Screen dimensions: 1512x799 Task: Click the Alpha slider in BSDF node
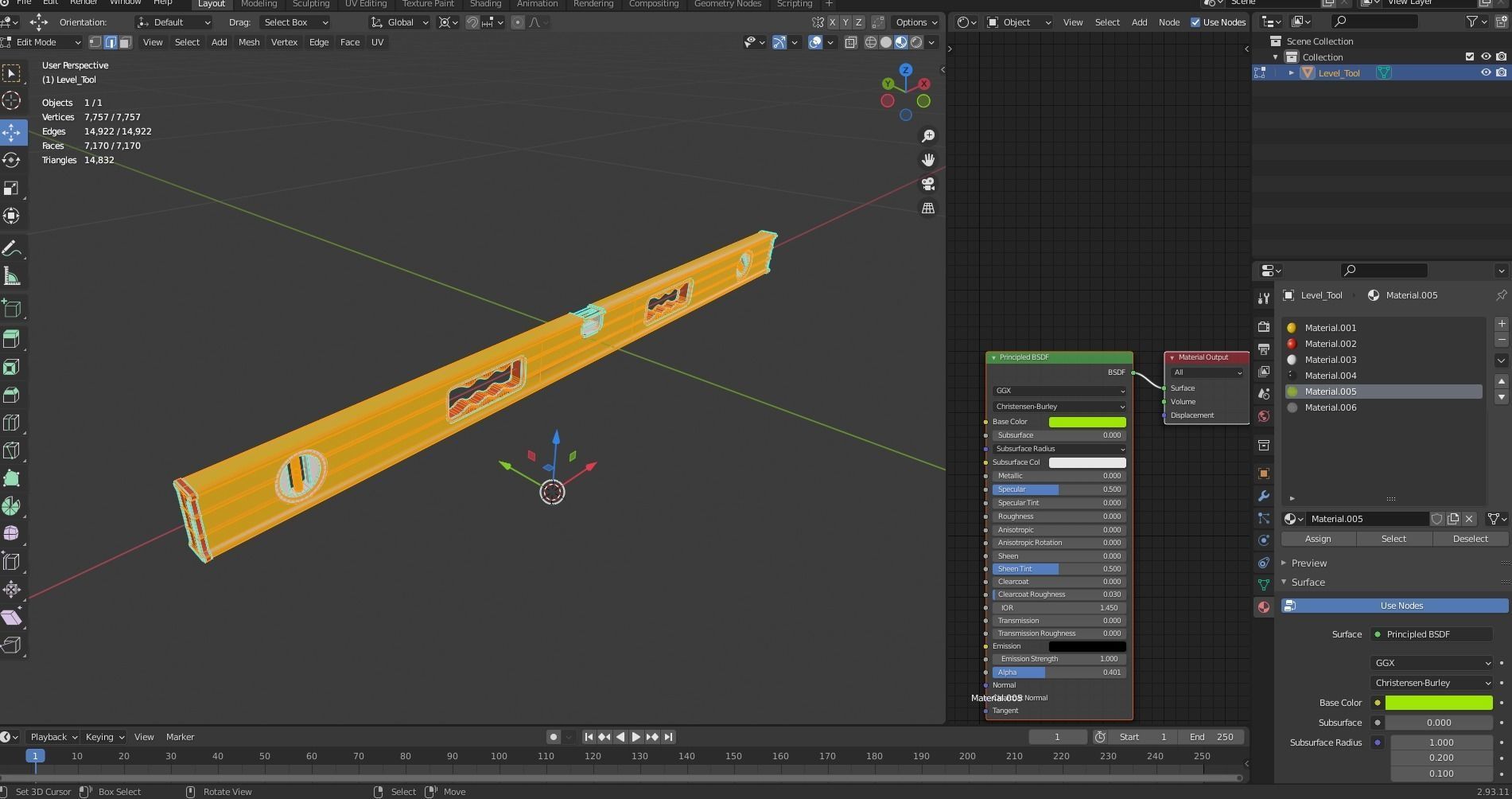point(1059,672)
